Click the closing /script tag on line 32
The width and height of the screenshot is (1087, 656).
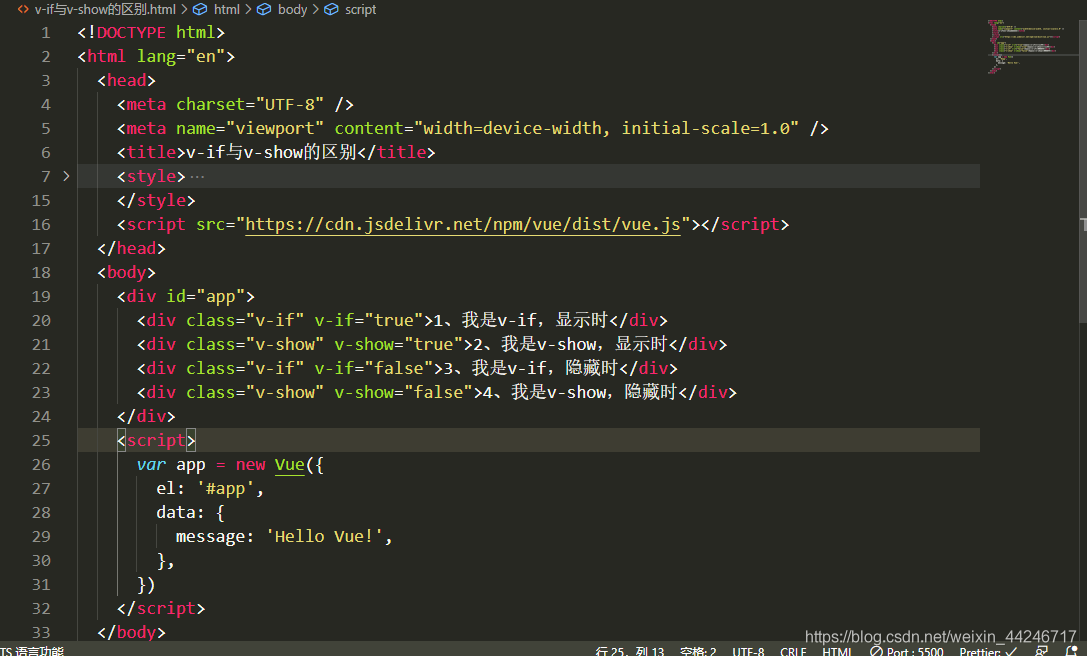(162, 609)
